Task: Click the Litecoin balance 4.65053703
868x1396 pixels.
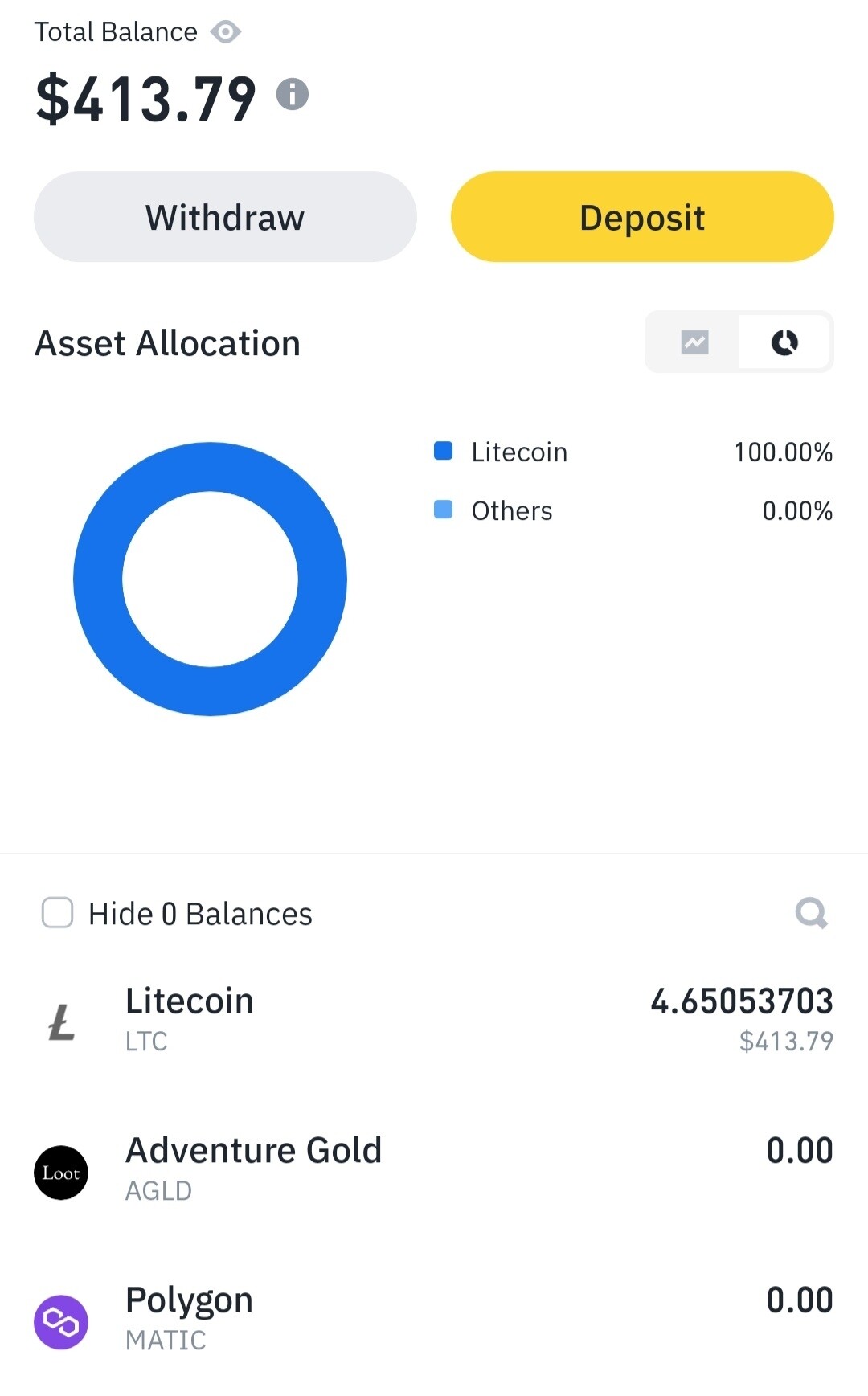Action: coord(741,1001)
